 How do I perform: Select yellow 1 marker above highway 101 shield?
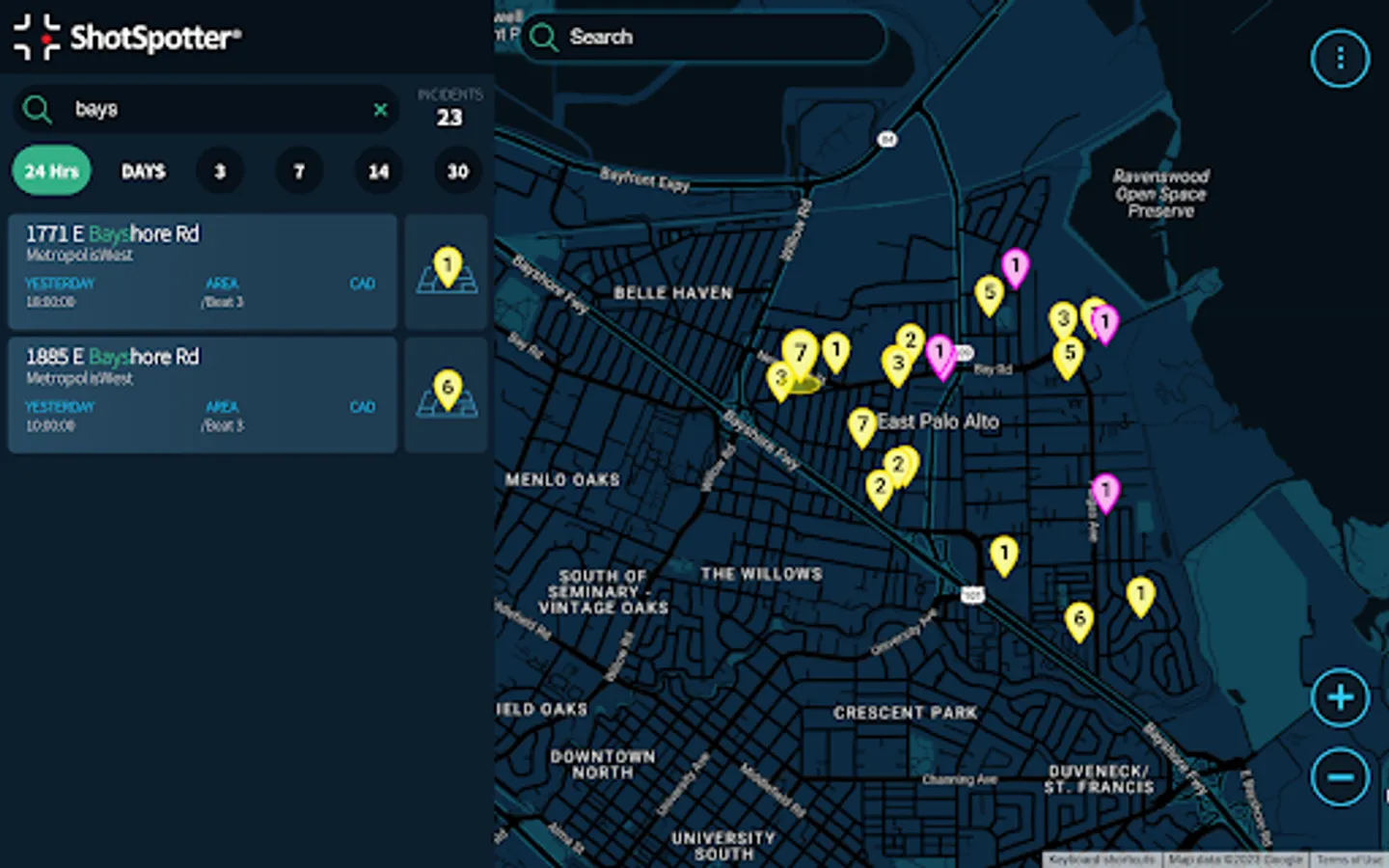[1003, 556]
